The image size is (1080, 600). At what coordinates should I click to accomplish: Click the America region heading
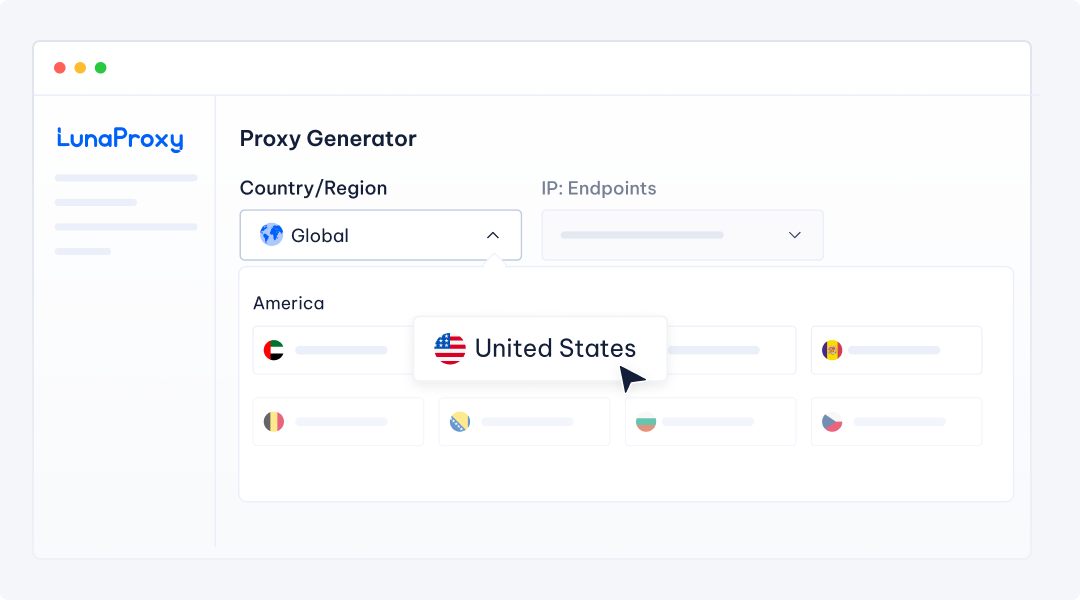point(288,303)
